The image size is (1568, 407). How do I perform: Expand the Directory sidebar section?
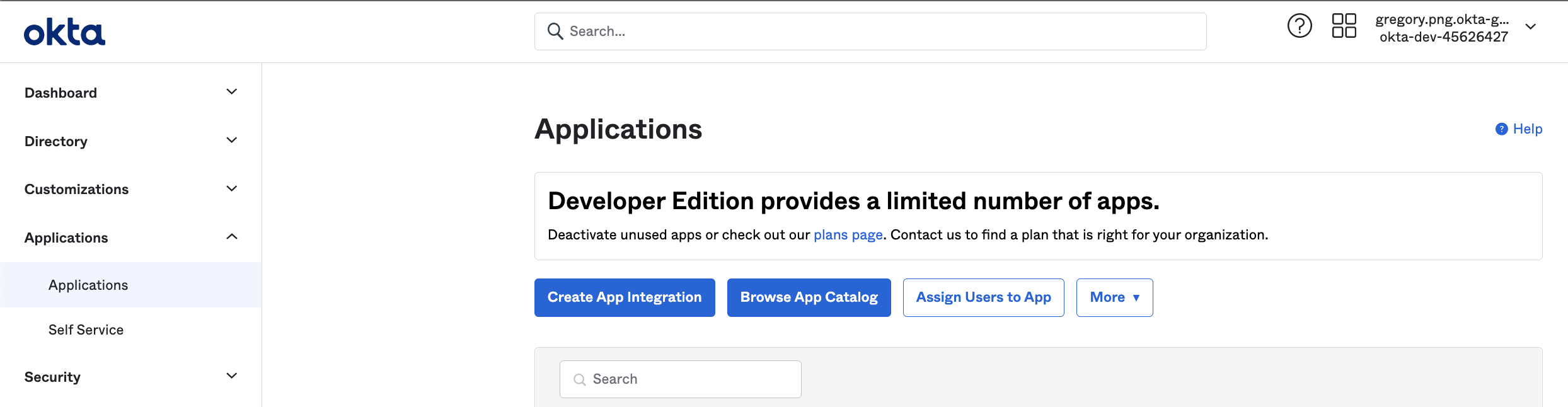pos(231,140)
